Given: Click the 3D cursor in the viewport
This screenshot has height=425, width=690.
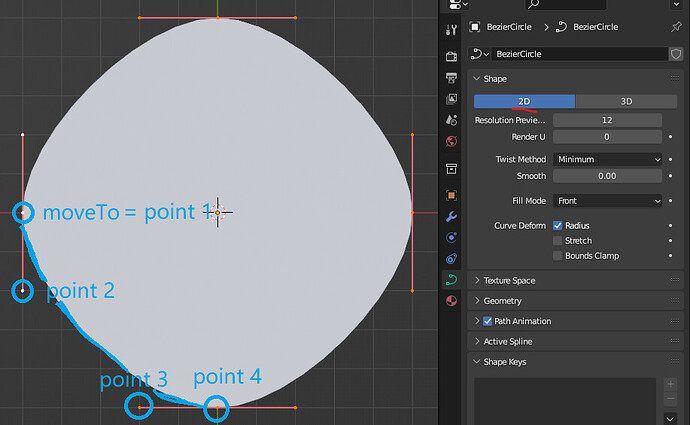Looking at the screenshot, I should click(217, 212).
